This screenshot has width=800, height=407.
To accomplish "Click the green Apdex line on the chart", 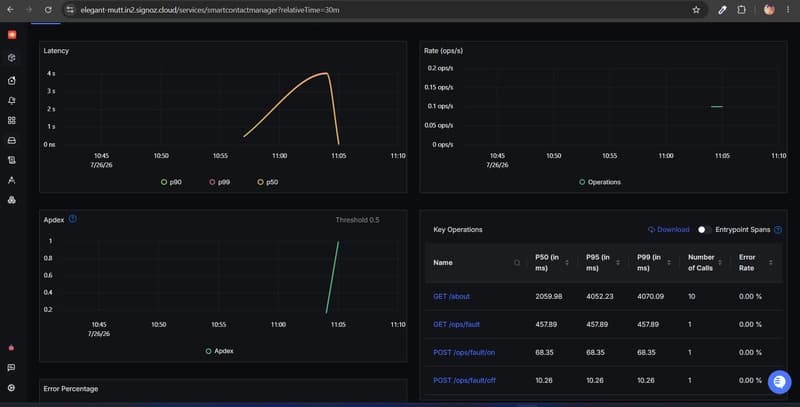I will pyautogui.click(x=333, y=275).
